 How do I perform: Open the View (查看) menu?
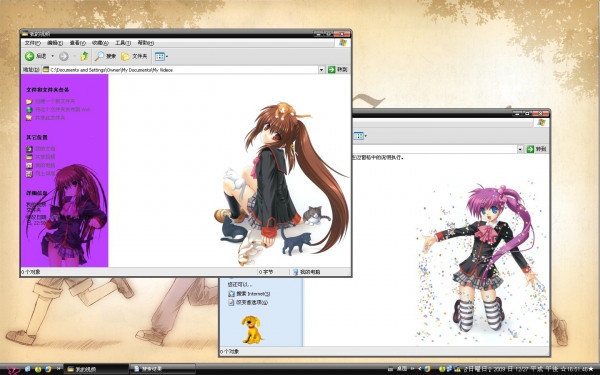pos(78,43)
